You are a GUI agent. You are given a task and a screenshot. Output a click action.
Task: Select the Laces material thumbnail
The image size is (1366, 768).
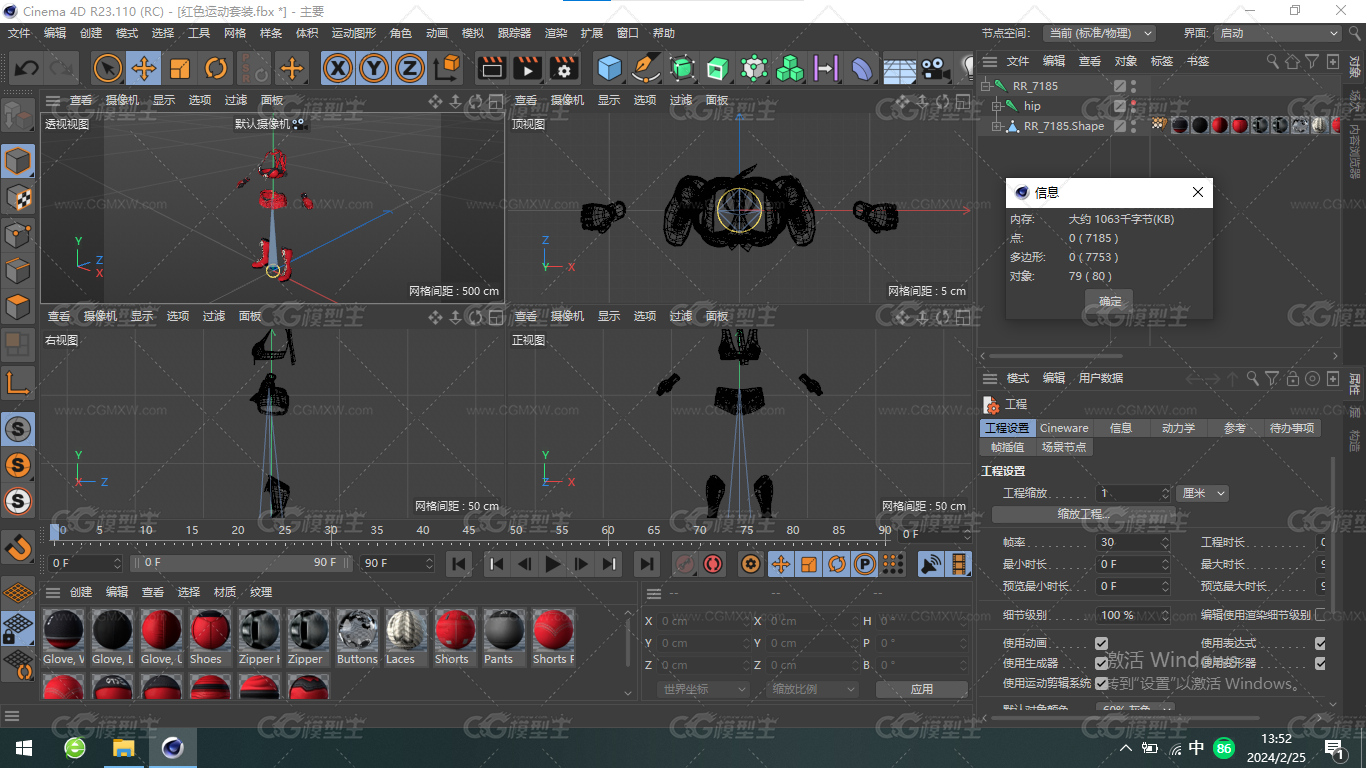coord(406,638)
